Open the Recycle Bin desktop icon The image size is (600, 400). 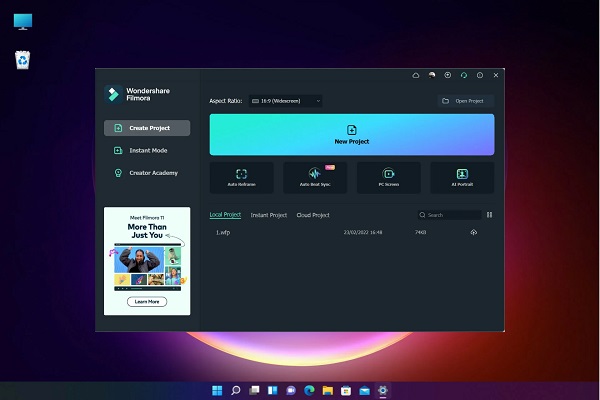(23, 60)
